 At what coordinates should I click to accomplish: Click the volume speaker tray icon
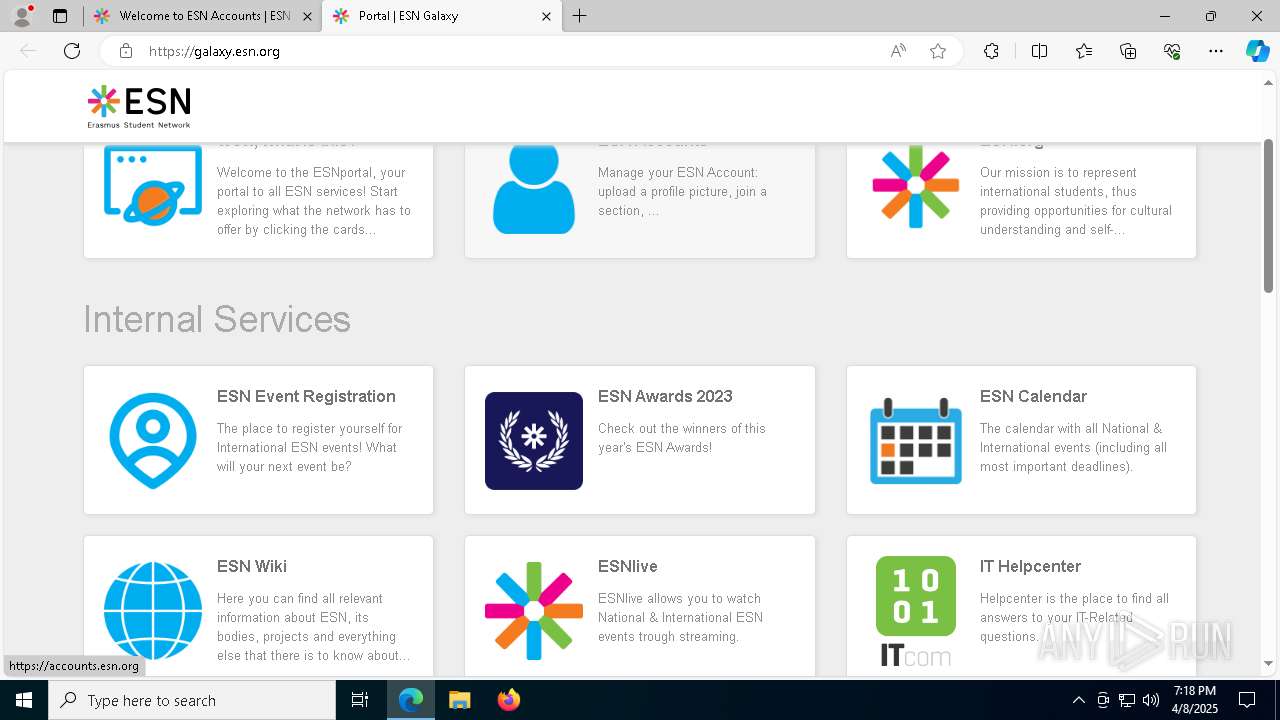1151,700
